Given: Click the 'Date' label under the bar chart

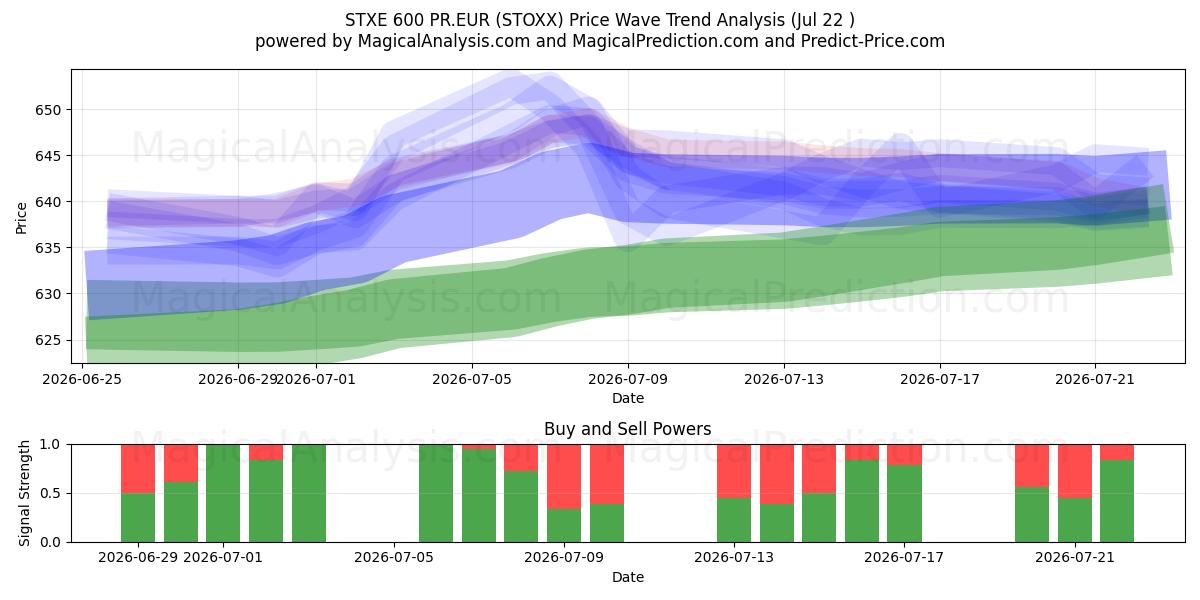Looking at the screenshot, I should (628, 577).
